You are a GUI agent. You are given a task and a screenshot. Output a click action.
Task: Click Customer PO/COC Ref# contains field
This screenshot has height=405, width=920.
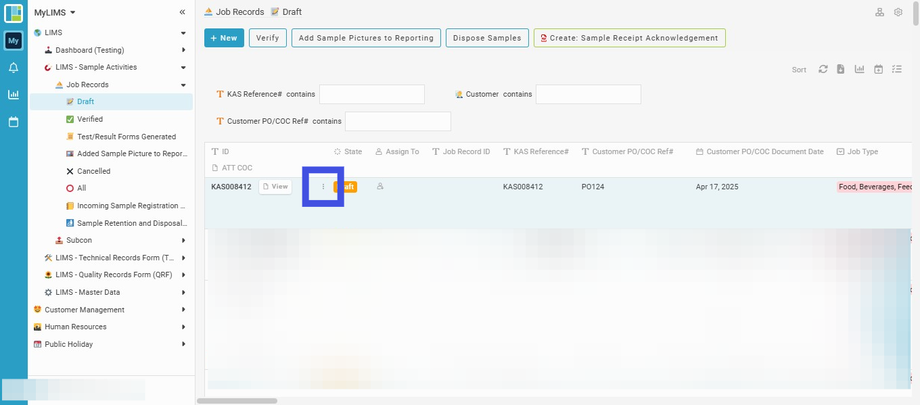pyautogui.click(x=398, y=121)
